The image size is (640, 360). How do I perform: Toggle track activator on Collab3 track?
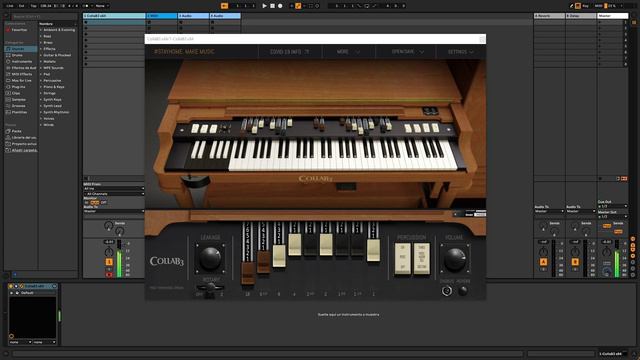click(x=109, y=262)
